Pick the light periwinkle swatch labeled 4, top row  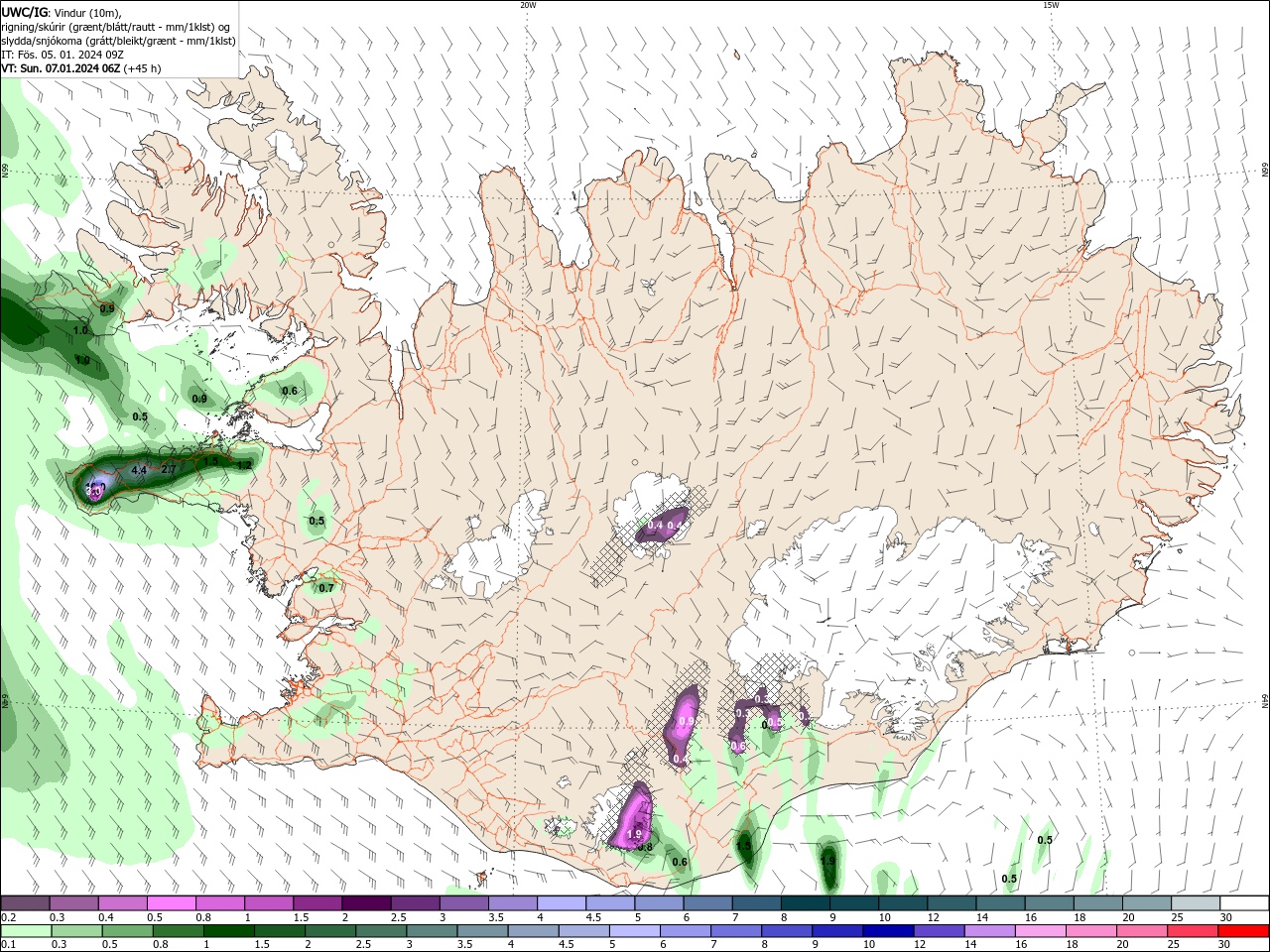(x=560, y=903)
